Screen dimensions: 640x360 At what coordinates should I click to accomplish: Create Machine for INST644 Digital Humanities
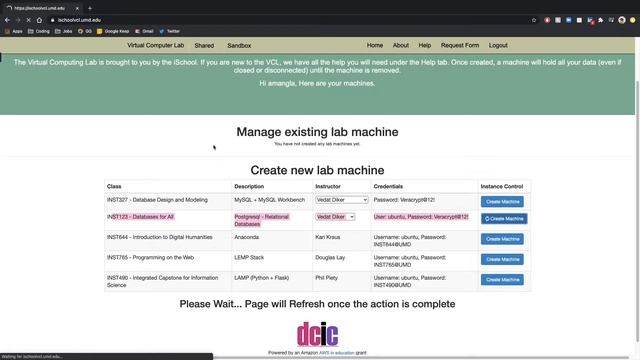(x=502, y=239)
